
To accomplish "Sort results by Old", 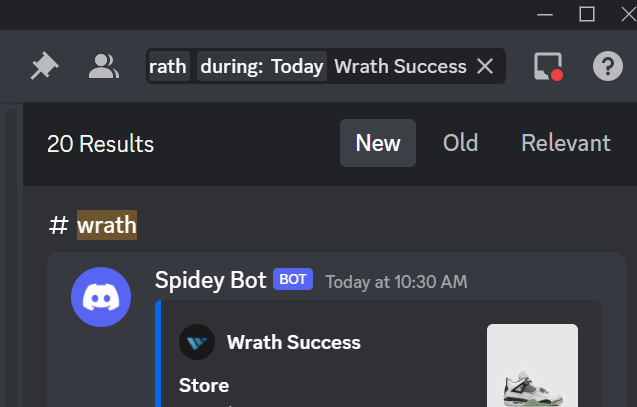I will coord(460,143).
